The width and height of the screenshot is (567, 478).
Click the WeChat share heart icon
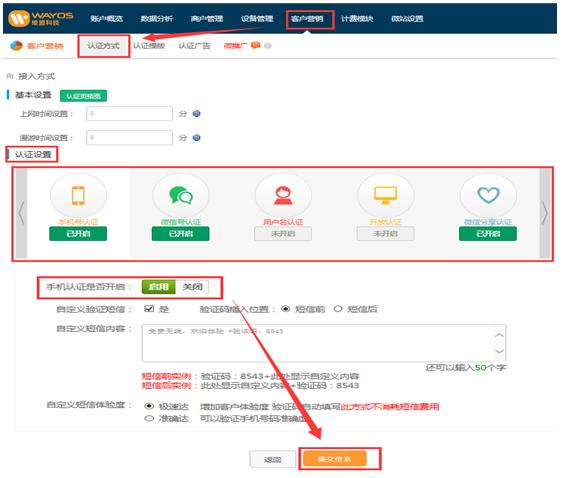[x=488, y=195]
